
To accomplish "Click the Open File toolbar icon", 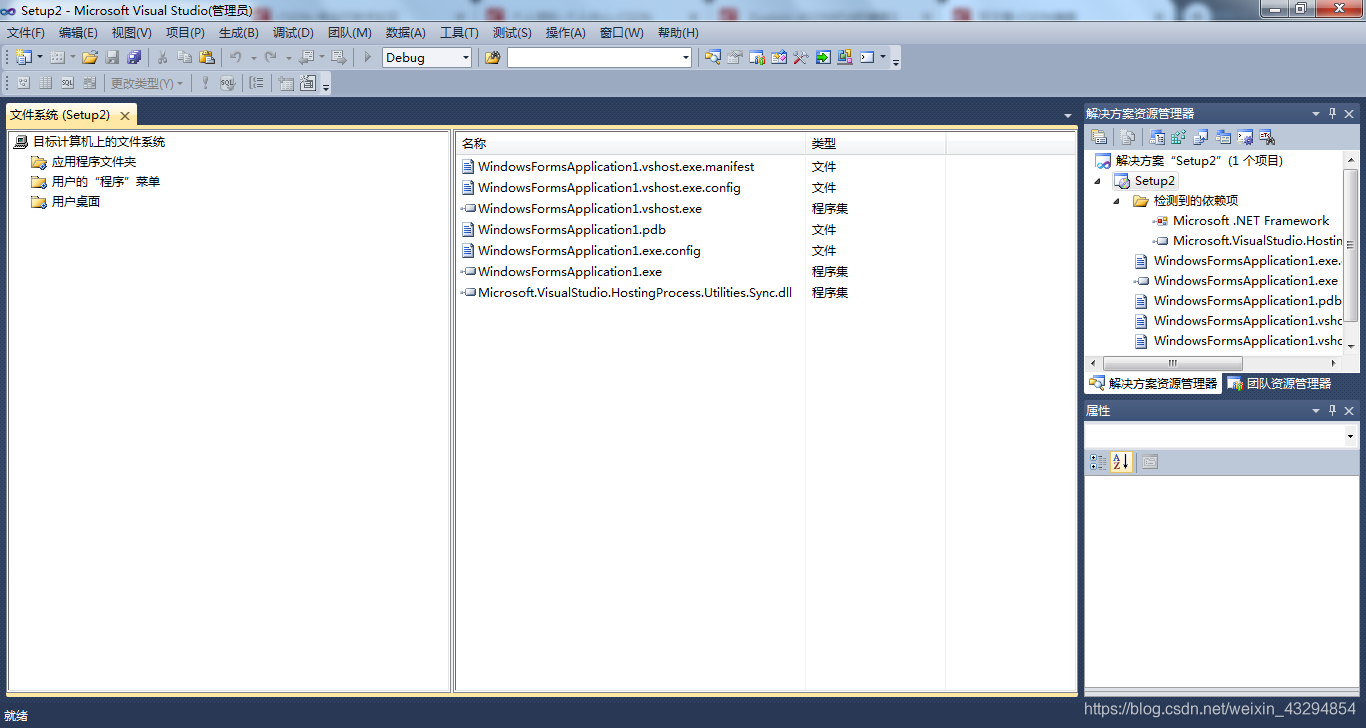I will click(90, 57).
